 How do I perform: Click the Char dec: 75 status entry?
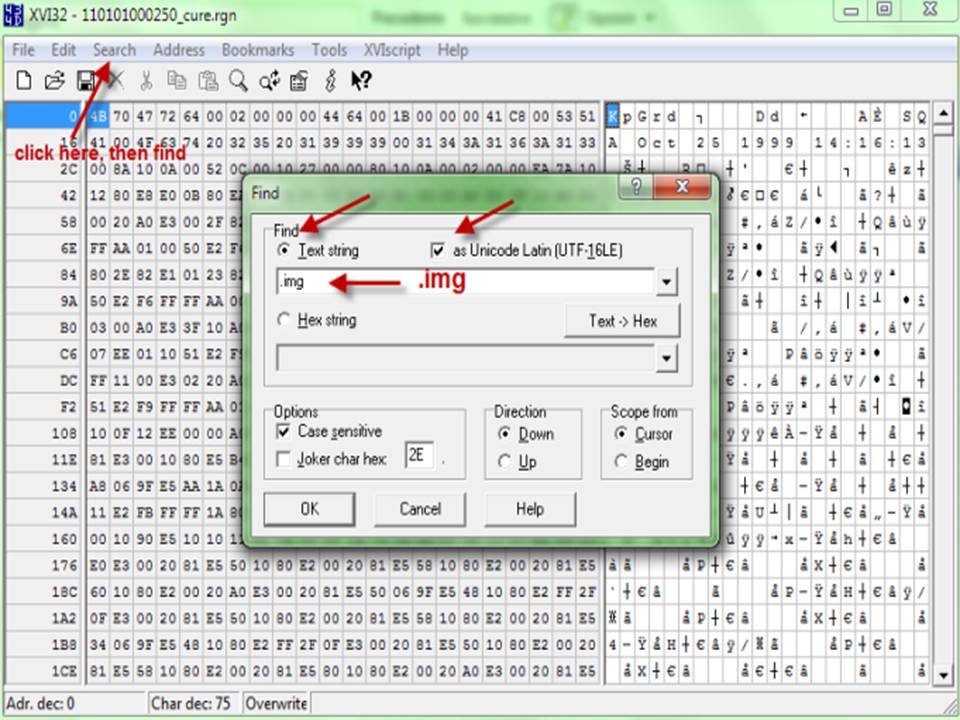[x=190, y=703]
